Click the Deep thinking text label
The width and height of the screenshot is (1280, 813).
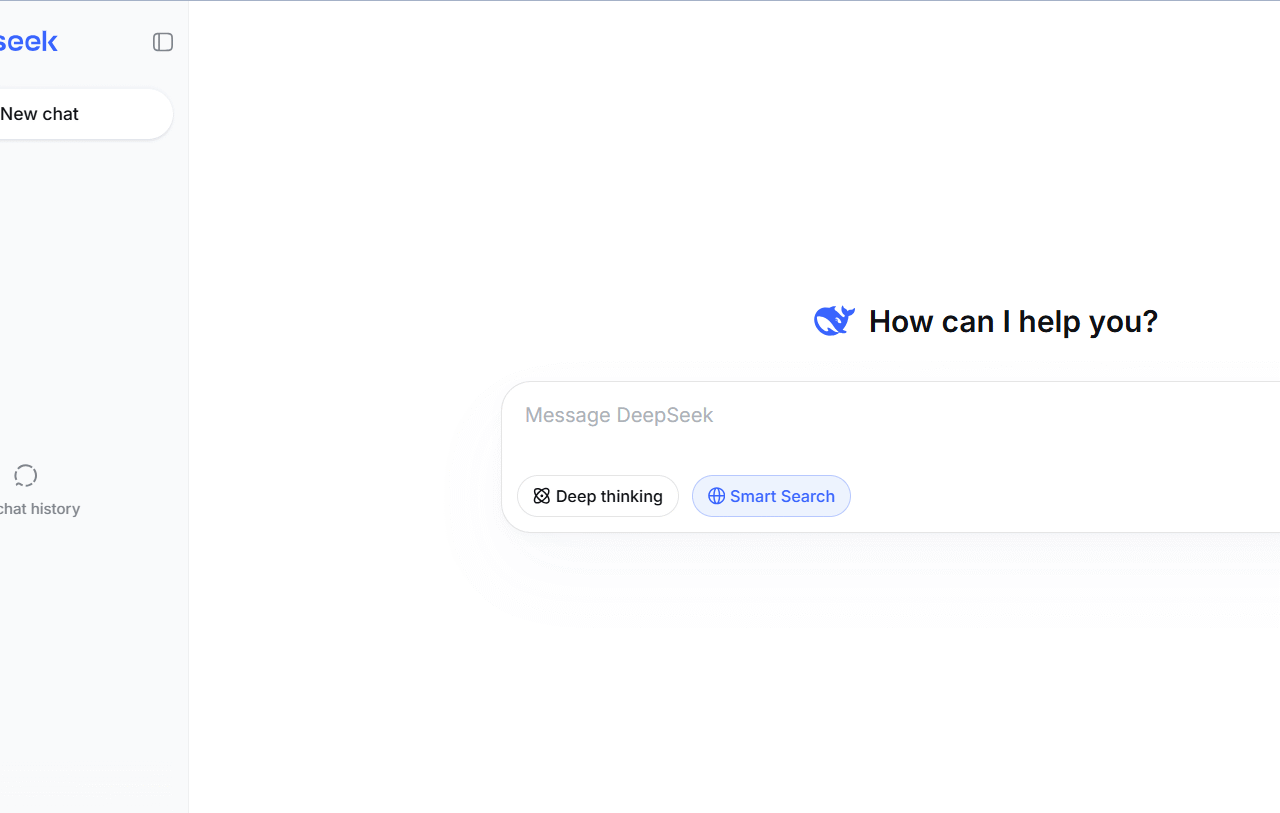point(609,496)
